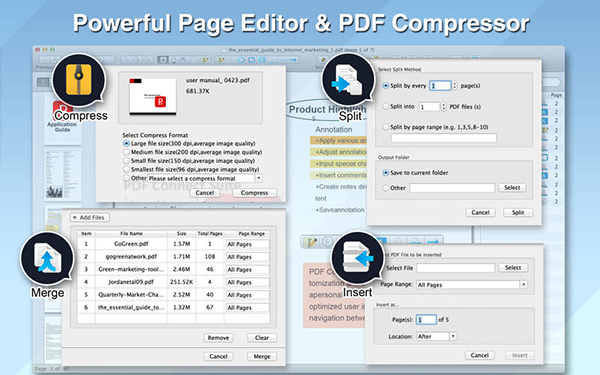Edit page range of gogreenatwork.pdf row

coord(247,257)
